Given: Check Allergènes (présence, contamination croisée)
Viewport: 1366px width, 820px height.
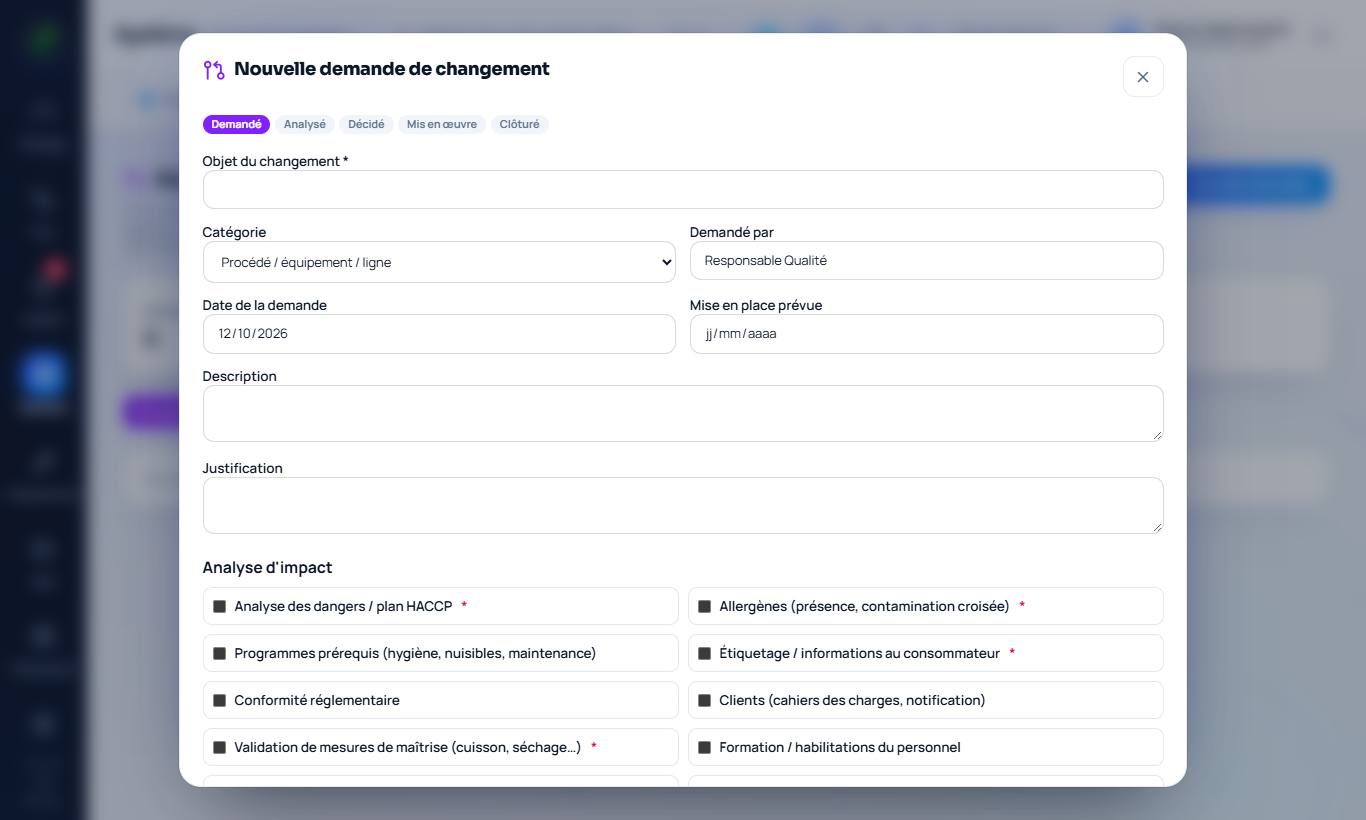Looking at the screenshot, I should [705, 606].
